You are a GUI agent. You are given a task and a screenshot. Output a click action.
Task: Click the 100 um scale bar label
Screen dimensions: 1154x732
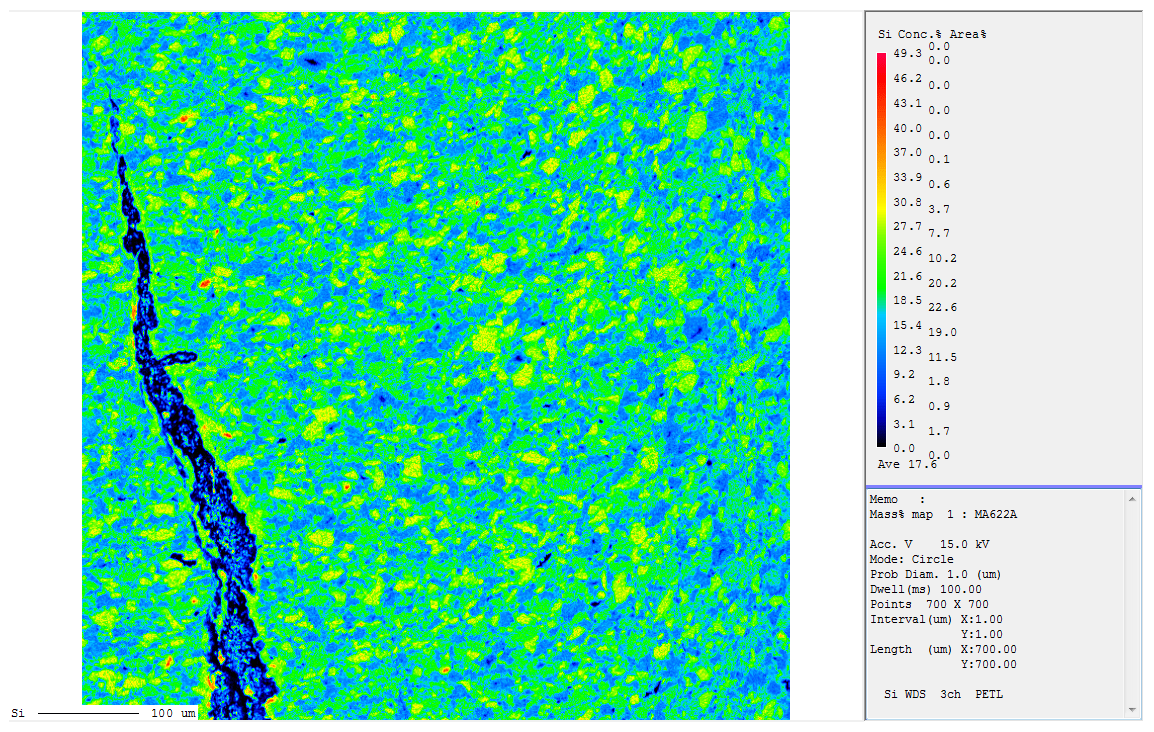pyautogui.click(x=173, y=713)
